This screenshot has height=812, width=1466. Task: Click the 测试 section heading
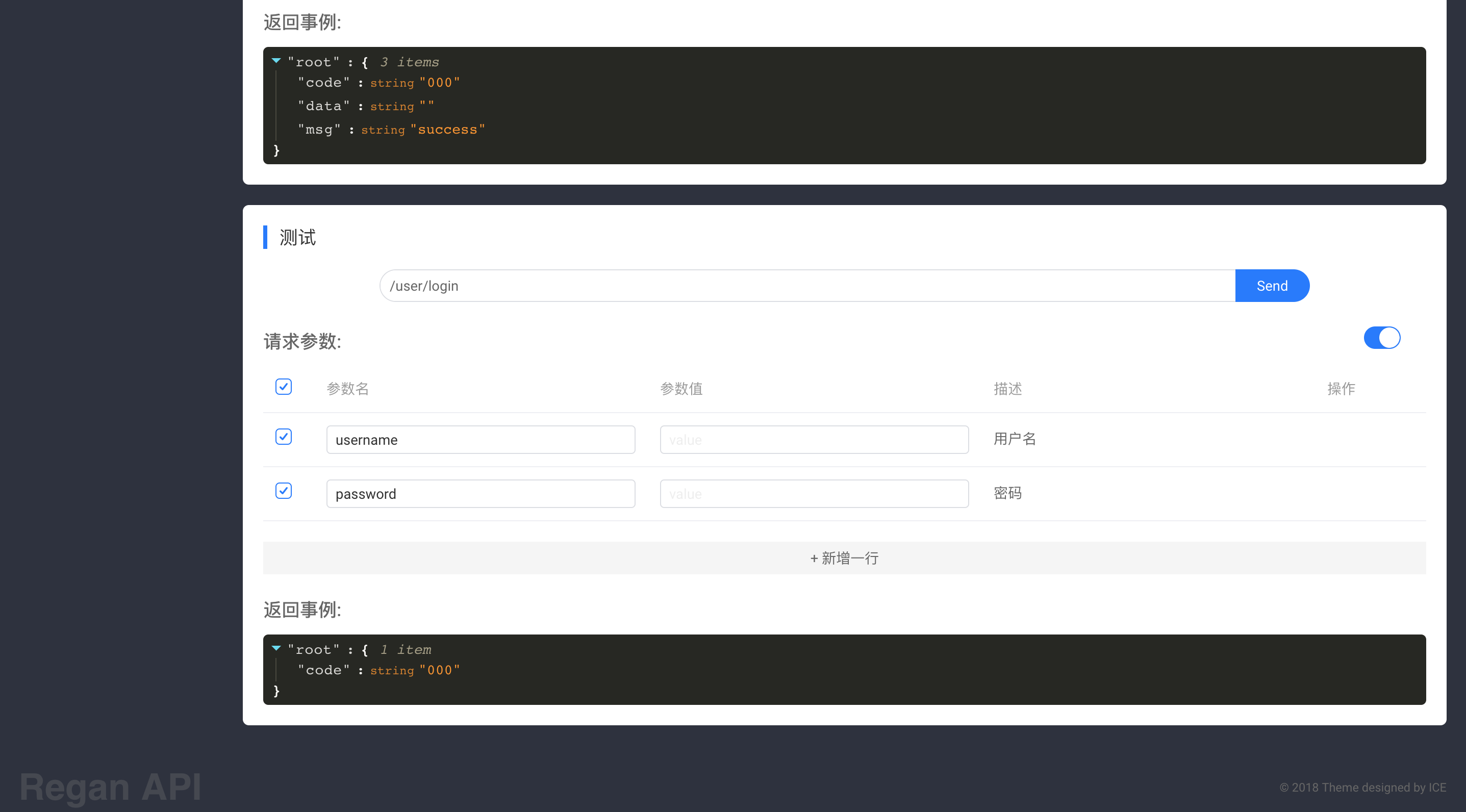coord(298,237)
